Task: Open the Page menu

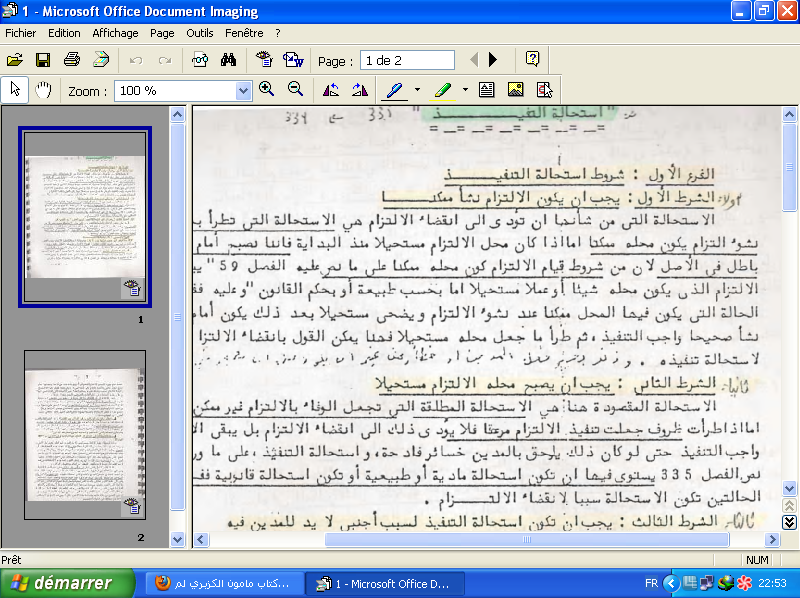Action: [162, 33]
